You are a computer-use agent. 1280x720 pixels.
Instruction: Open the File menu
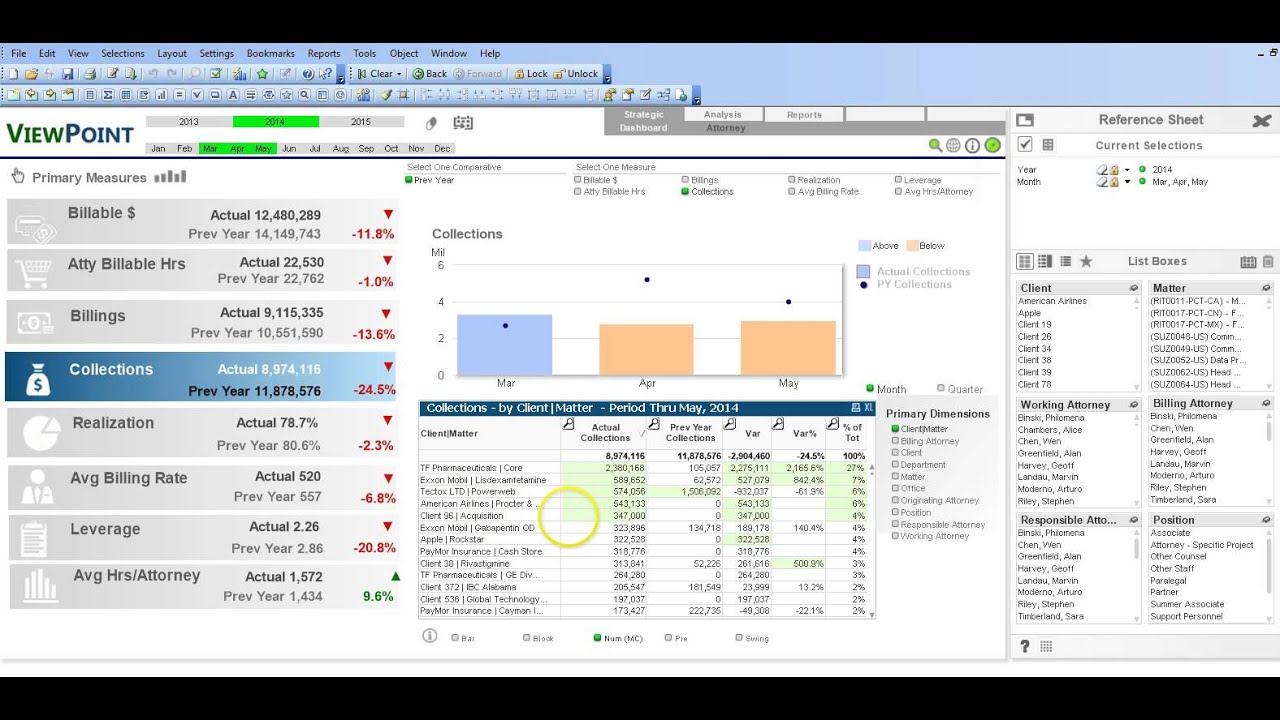pyautogui.click(x=19, y=54)
